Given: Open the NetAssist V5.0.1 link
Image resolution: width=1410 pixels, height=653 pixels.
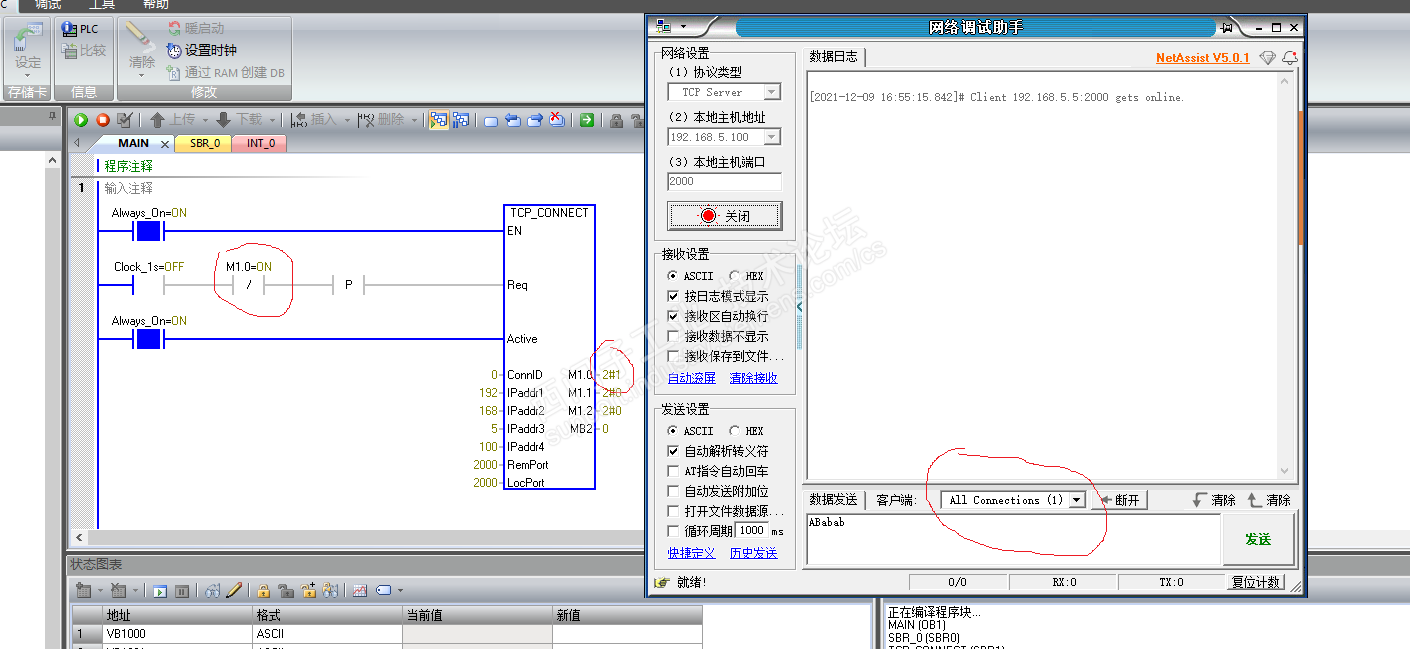Looking at the screenshot, I should click(1202, 58).
